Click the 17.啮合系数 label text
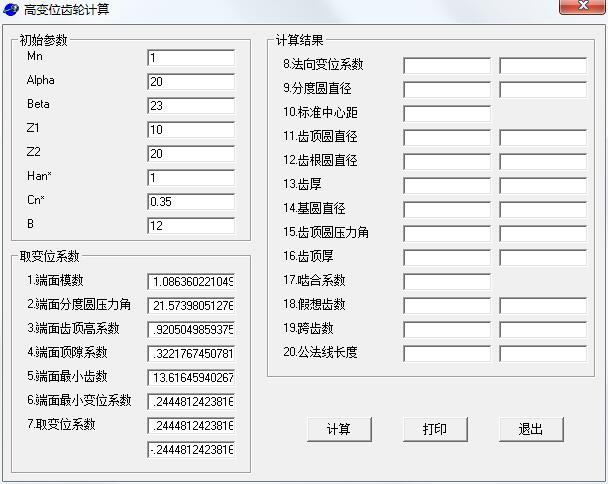Viewport: 608px width, 484px height. click(314, 280)
